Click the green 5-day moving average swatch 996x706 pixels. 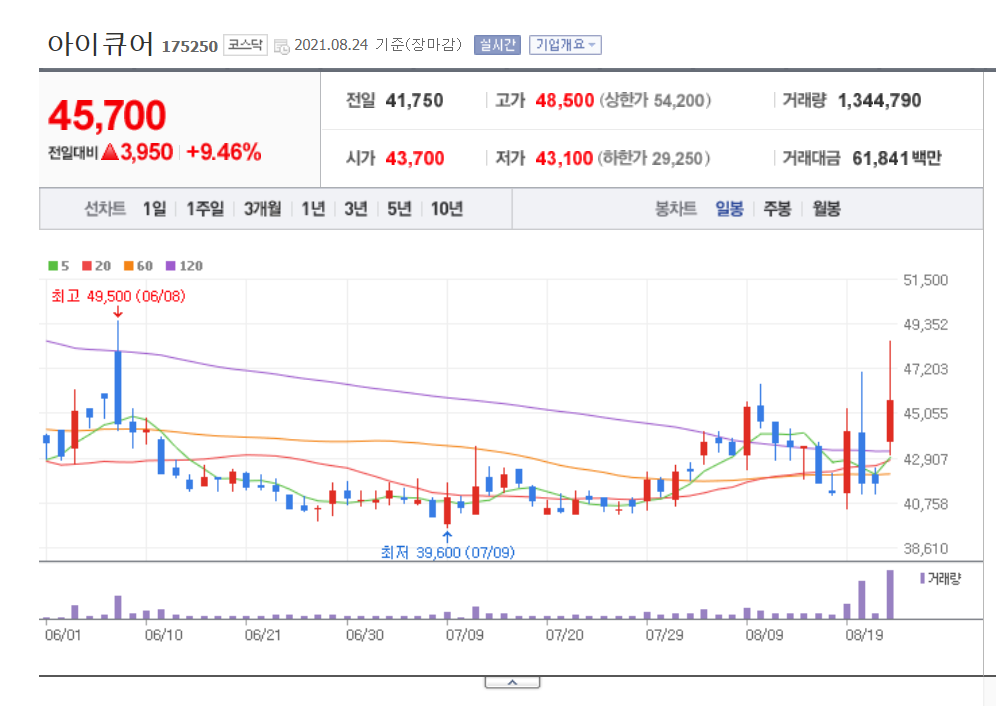53,266
